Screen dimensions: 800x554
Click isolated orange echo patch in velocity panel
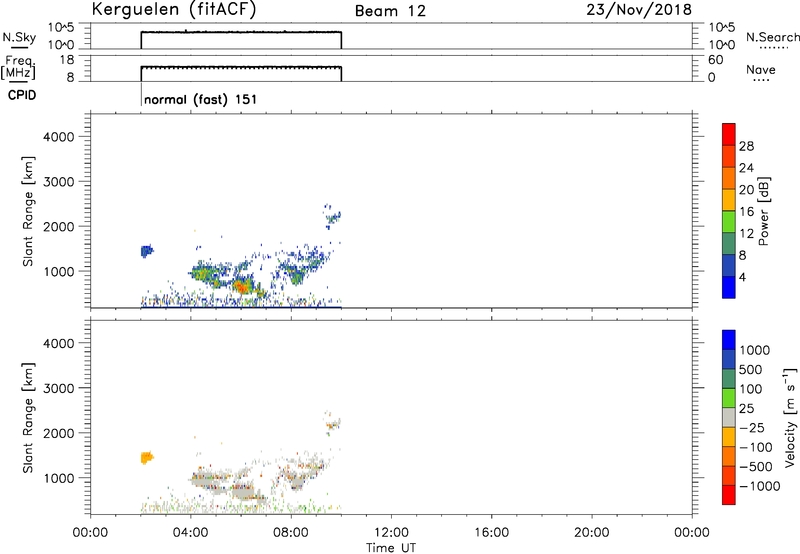point(146,457)
